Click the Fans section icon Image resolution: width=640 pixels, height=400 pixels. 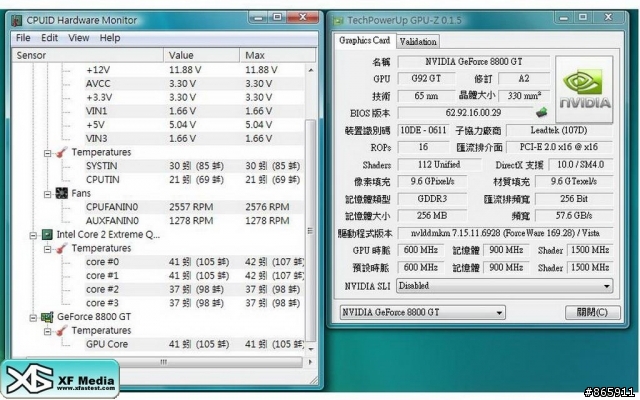[61, 193]
